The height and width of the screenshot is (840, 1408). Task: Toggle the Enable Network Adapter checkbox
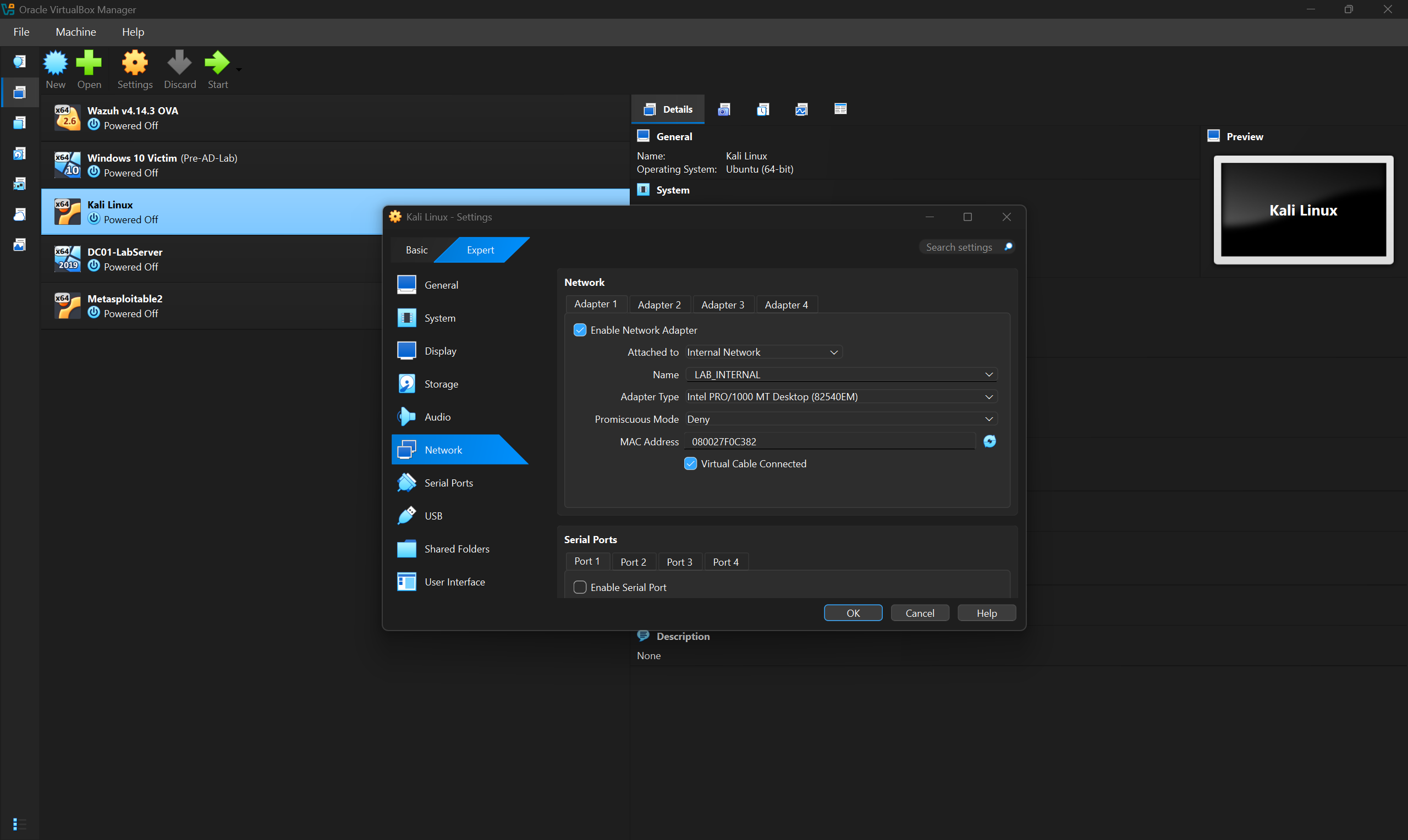click(x=580, y=330)
